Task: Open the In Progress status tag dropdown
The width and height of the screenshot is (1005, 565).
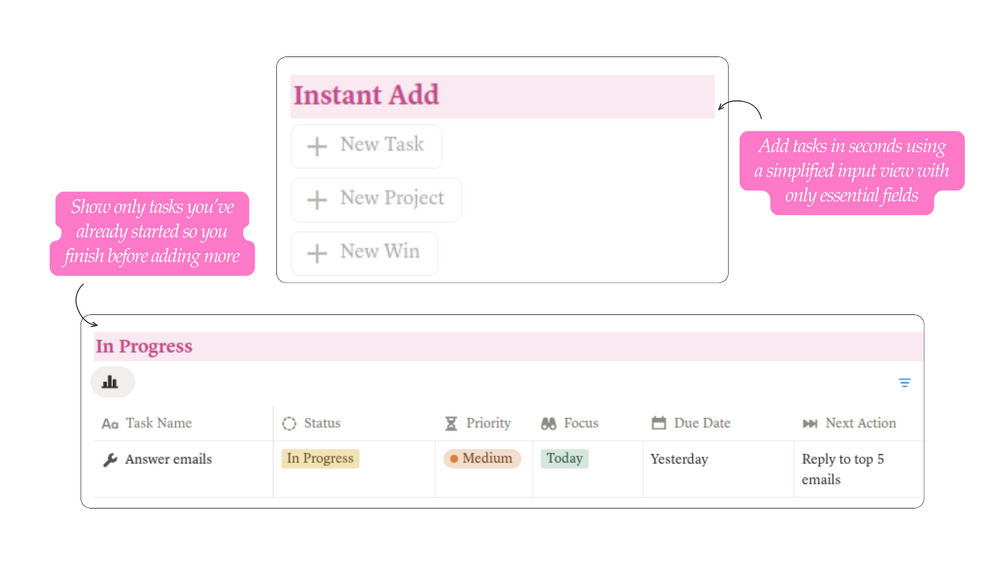Action: coord(320,459)
